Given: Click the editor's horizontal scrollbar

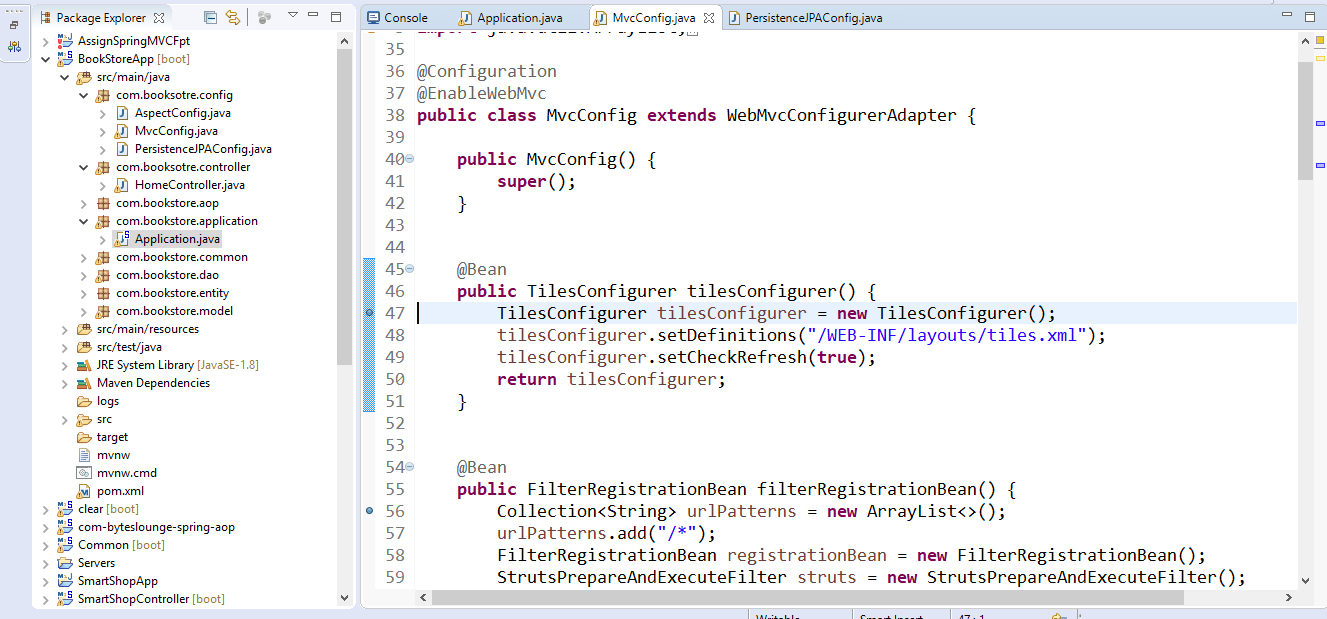Looking at the screenshot, I should [x=800, y=597].
